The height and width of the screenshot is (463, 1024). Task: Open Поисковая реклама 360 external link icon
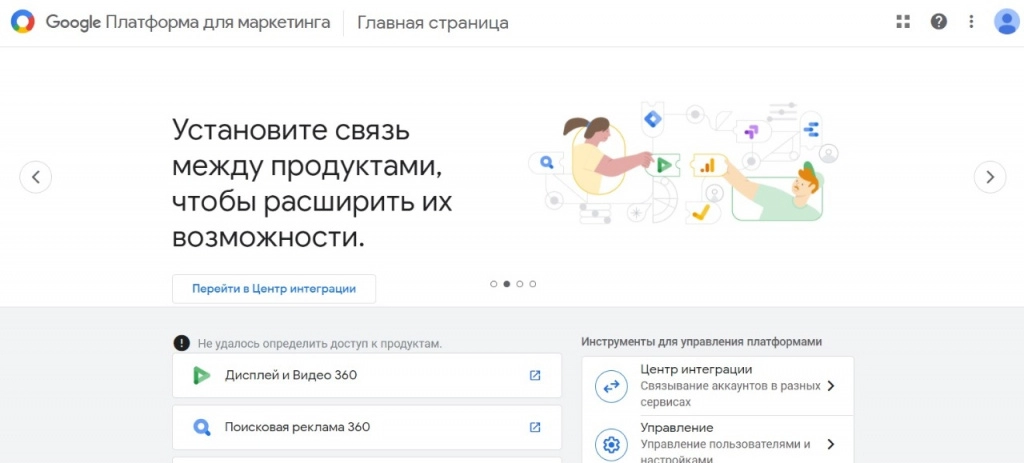(x=535, y=427)
